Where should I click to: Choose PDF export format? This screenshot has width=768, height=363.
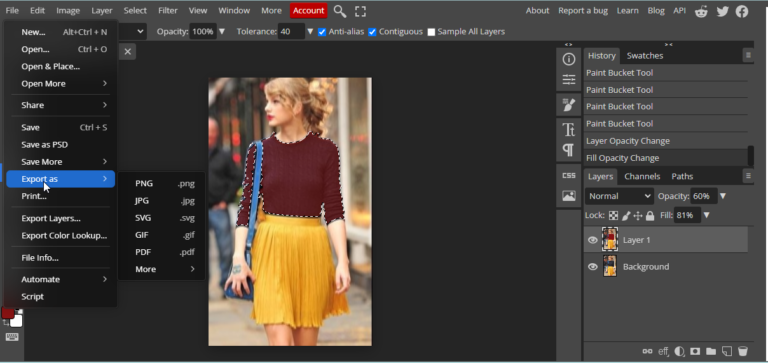(x=162, y=252)
